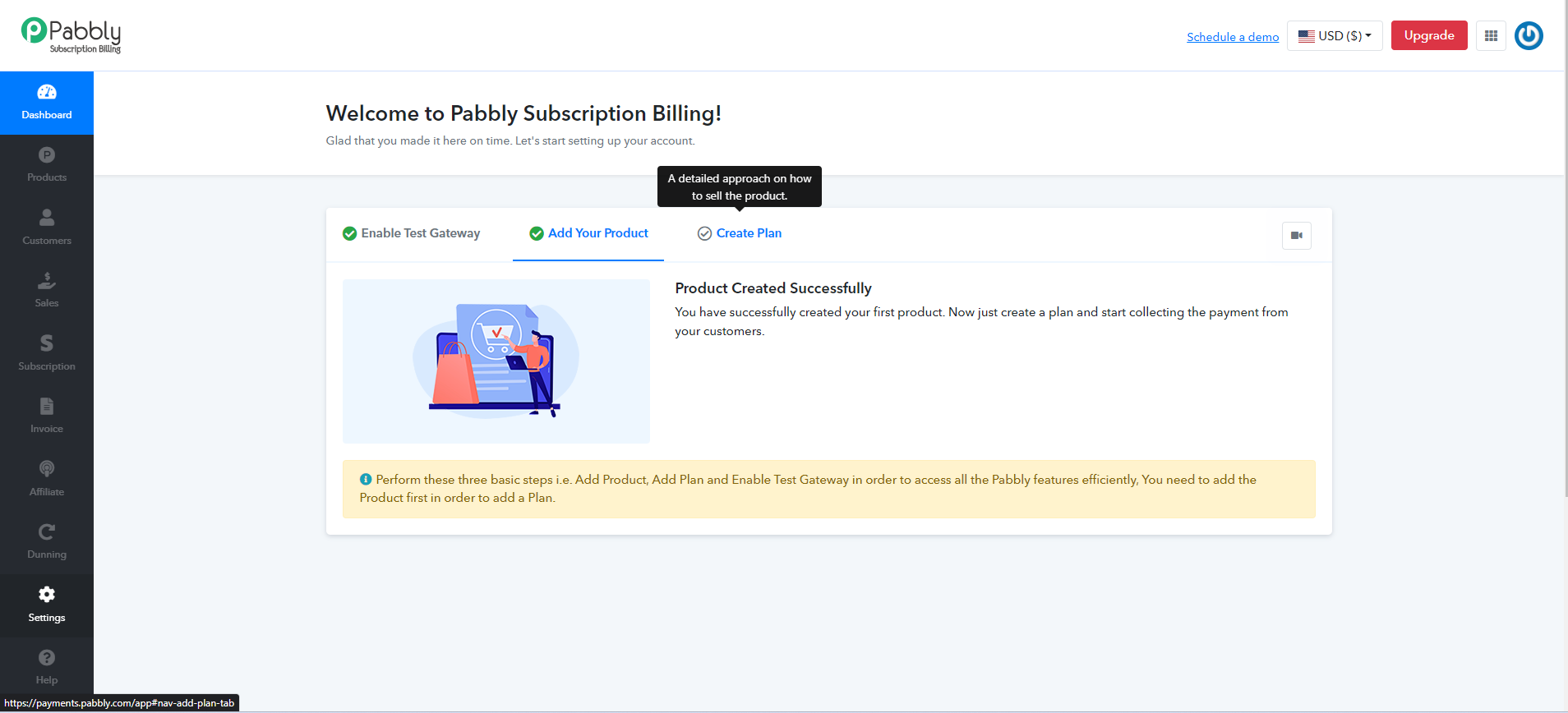
Task: Open Settings in the sidebar
Action: [x=47, y=605]
